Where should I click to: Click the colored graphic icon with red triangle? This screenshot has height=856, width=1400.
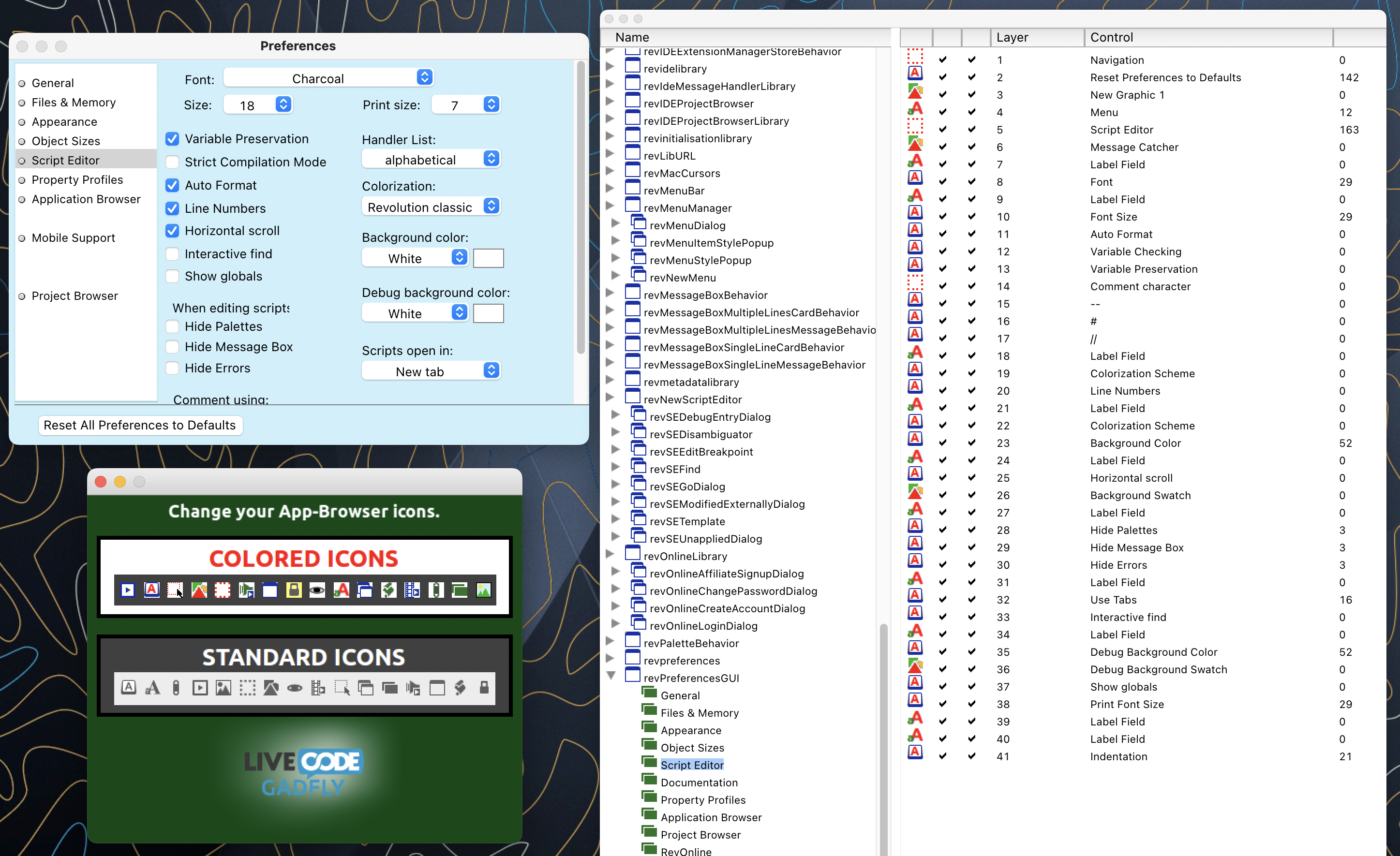[199, 590]
